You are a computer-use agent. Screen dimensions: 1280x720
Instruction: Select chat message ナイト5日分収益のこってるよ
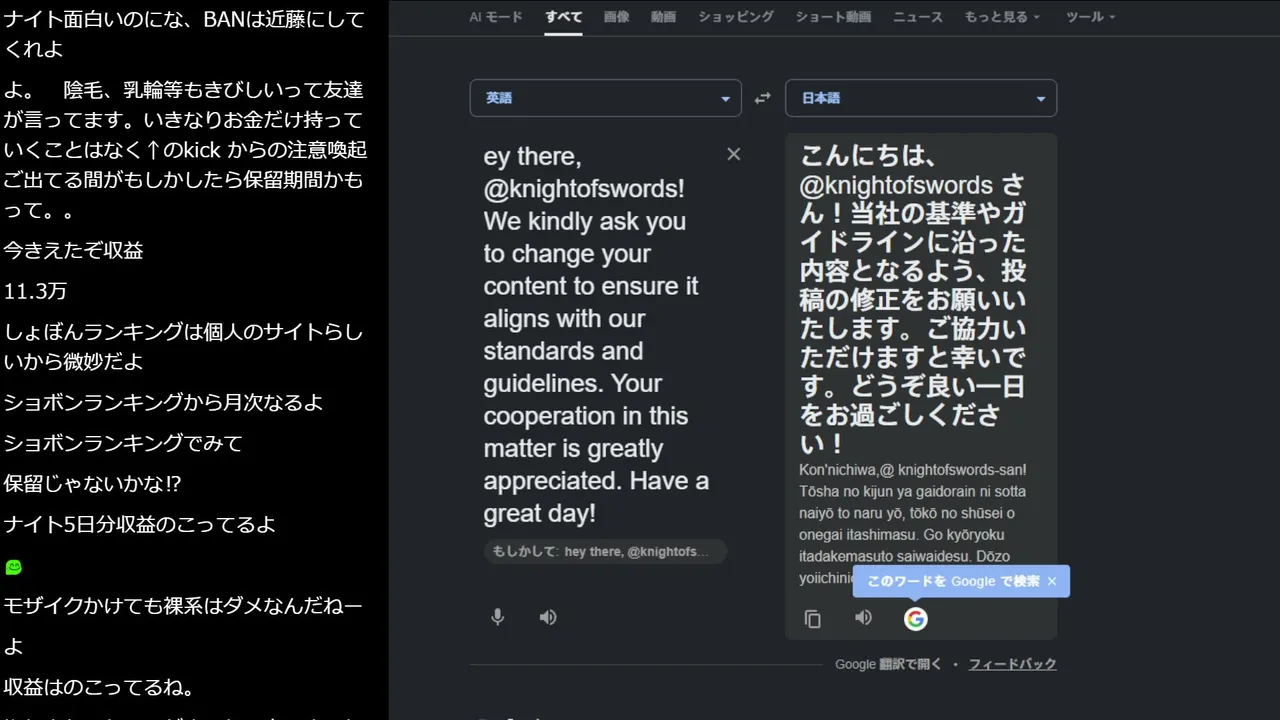point(140,524)
